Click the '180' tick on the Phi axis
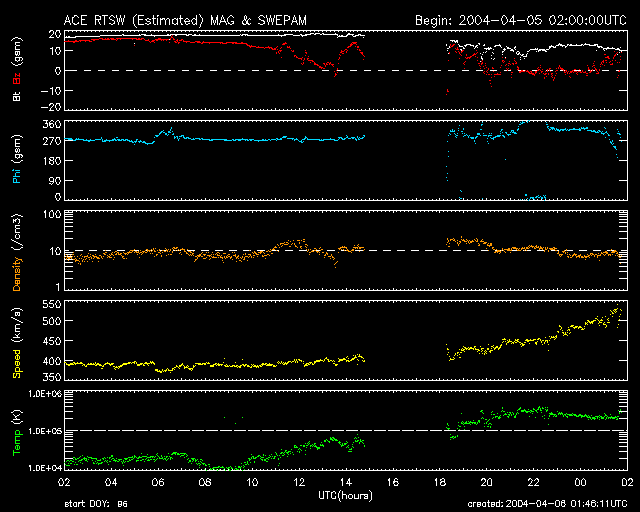 click(52, 161)
